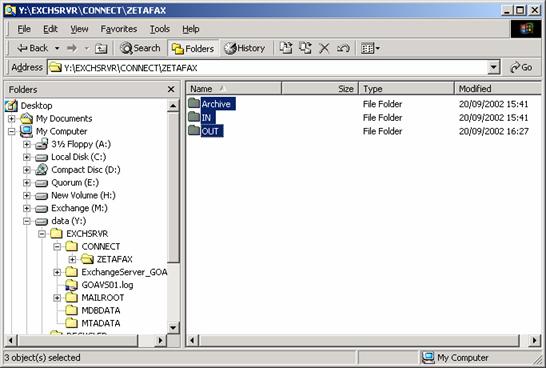This screenshot has width=546, height=368.
Task: Open the Help menu
Action: tap(191, 29)
